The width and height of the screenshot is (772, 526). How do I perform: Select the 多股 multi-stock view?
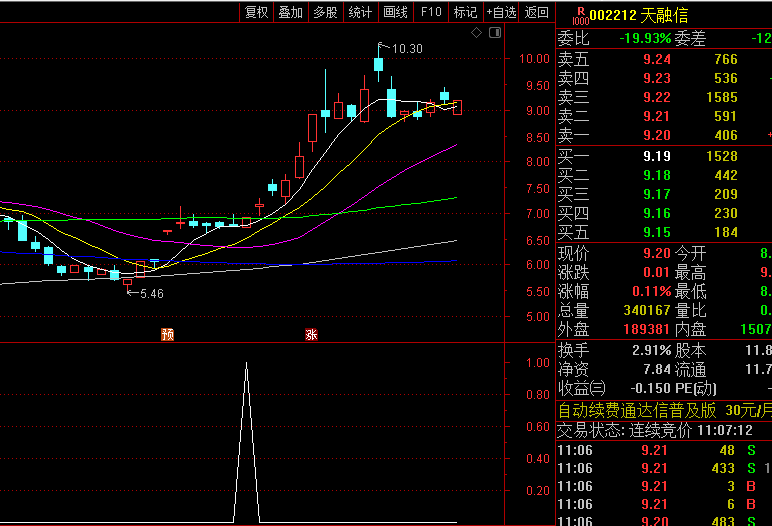(325, 12)
